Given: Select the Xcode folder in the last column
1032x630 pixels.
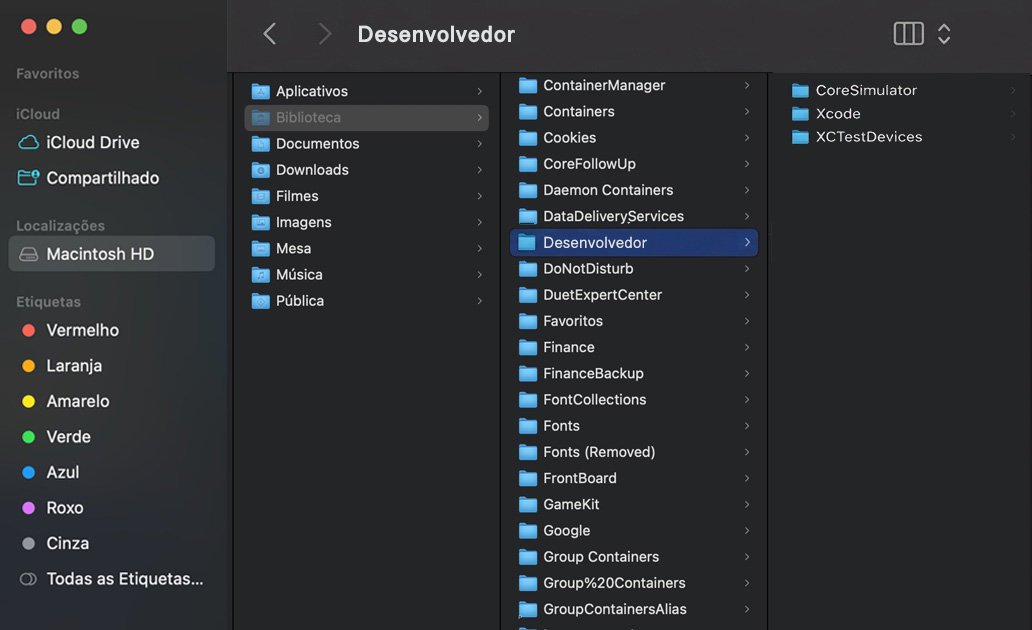Looking at the screenshot, I should click(x=839, y=113).
